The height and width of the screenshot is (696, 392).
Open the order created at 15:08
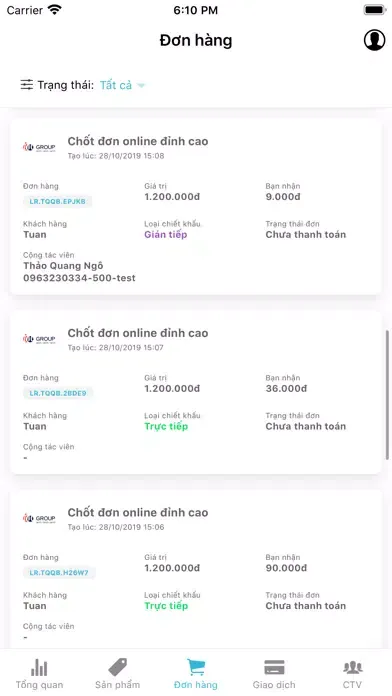coord(195,206)
